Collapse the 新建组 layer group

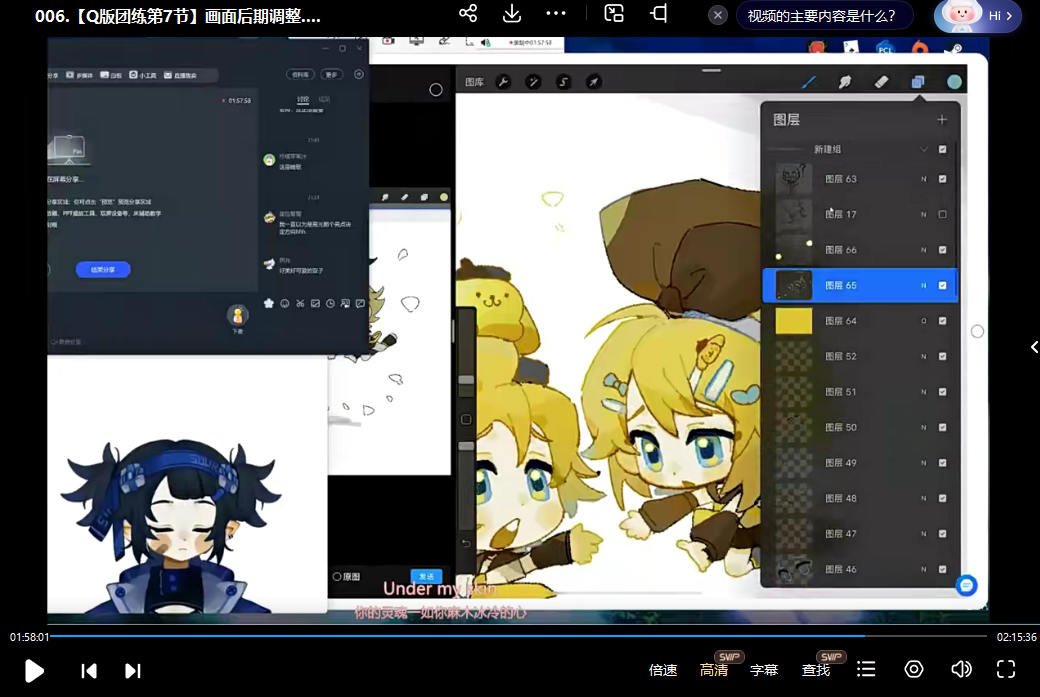(925, 148)
